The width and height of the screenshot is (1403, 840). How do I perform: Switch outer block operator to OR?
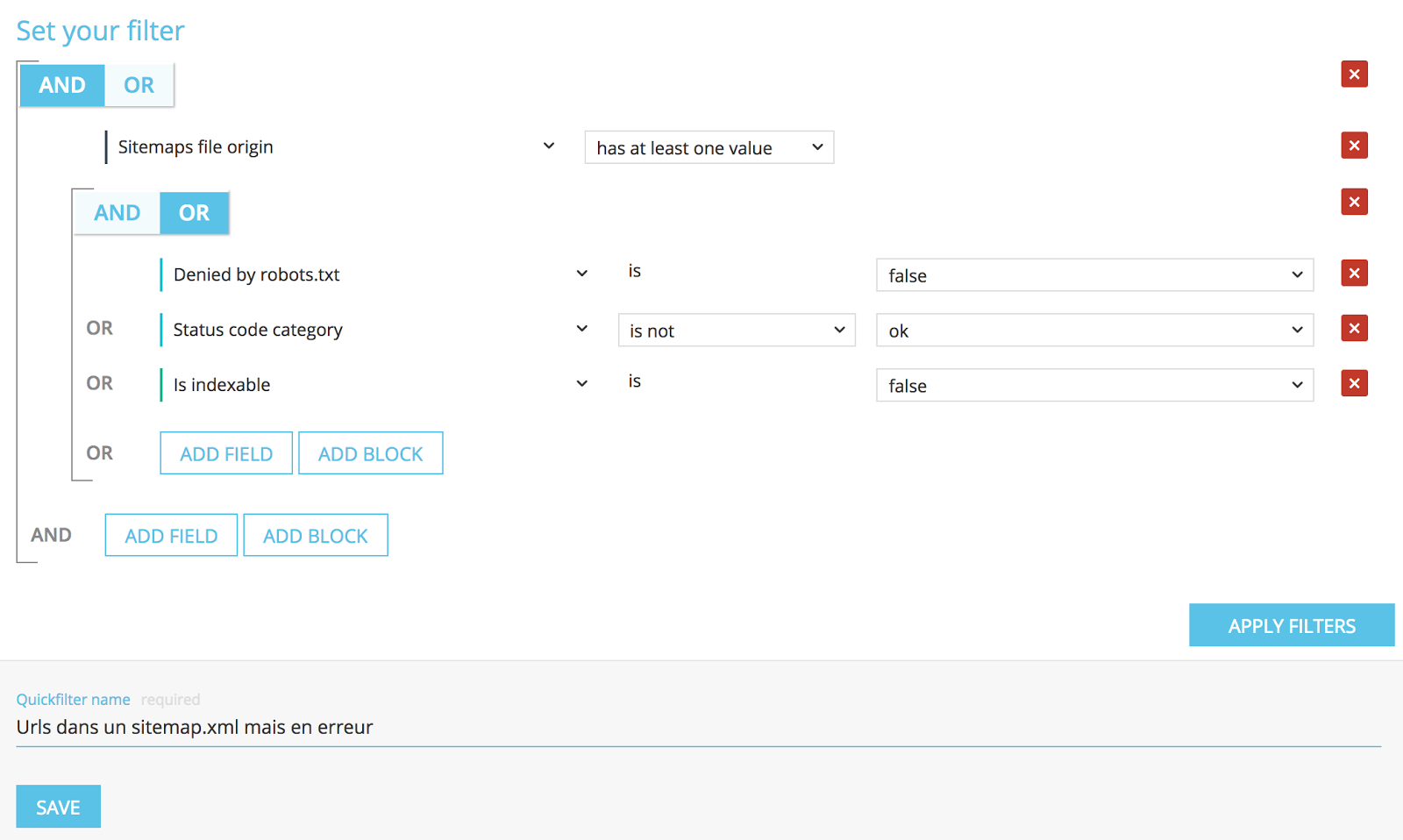pyautogui.click(x=139, y=85)
